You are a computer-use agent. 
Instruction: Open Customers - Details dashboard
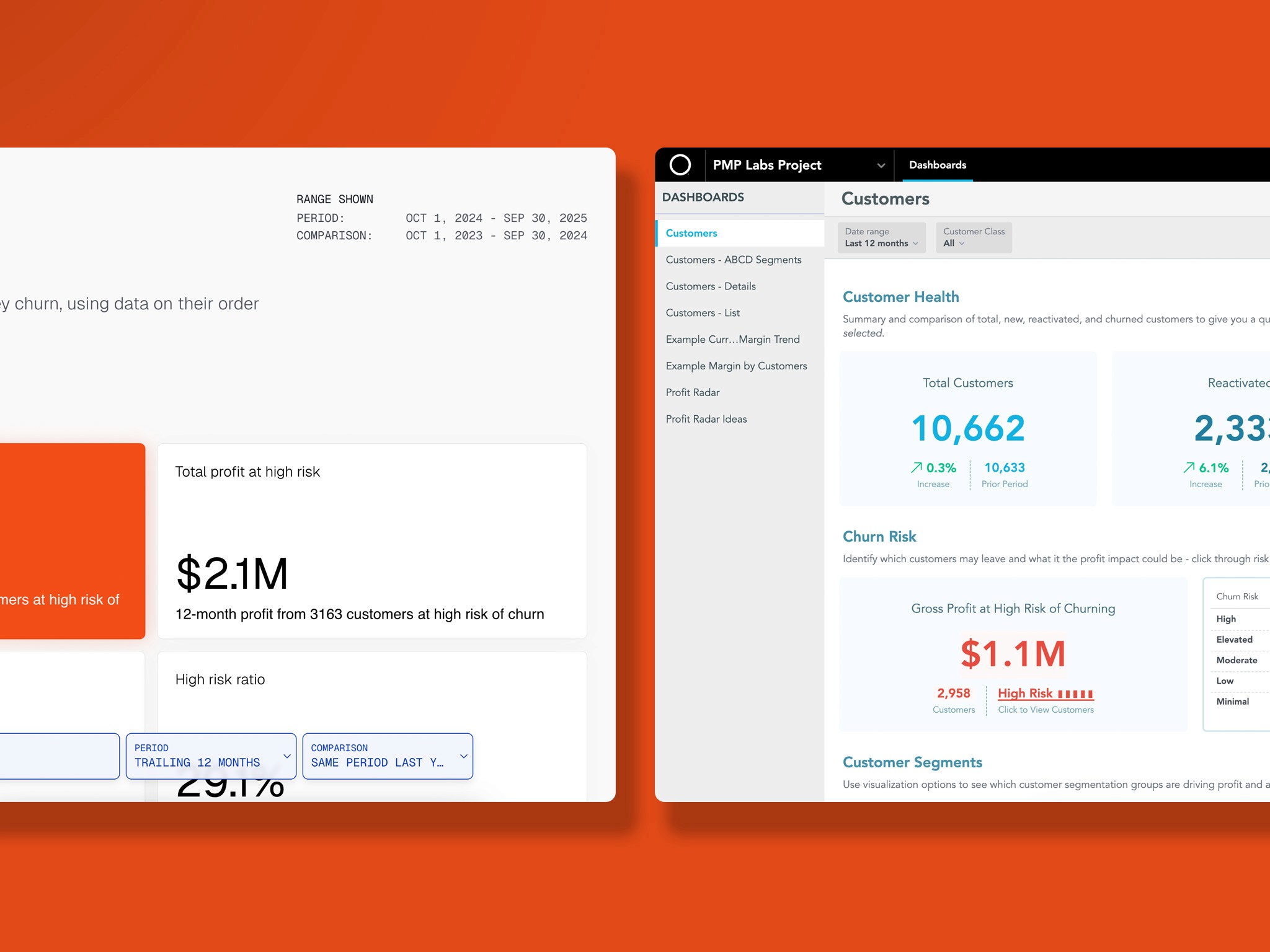(x=710, y=286)
